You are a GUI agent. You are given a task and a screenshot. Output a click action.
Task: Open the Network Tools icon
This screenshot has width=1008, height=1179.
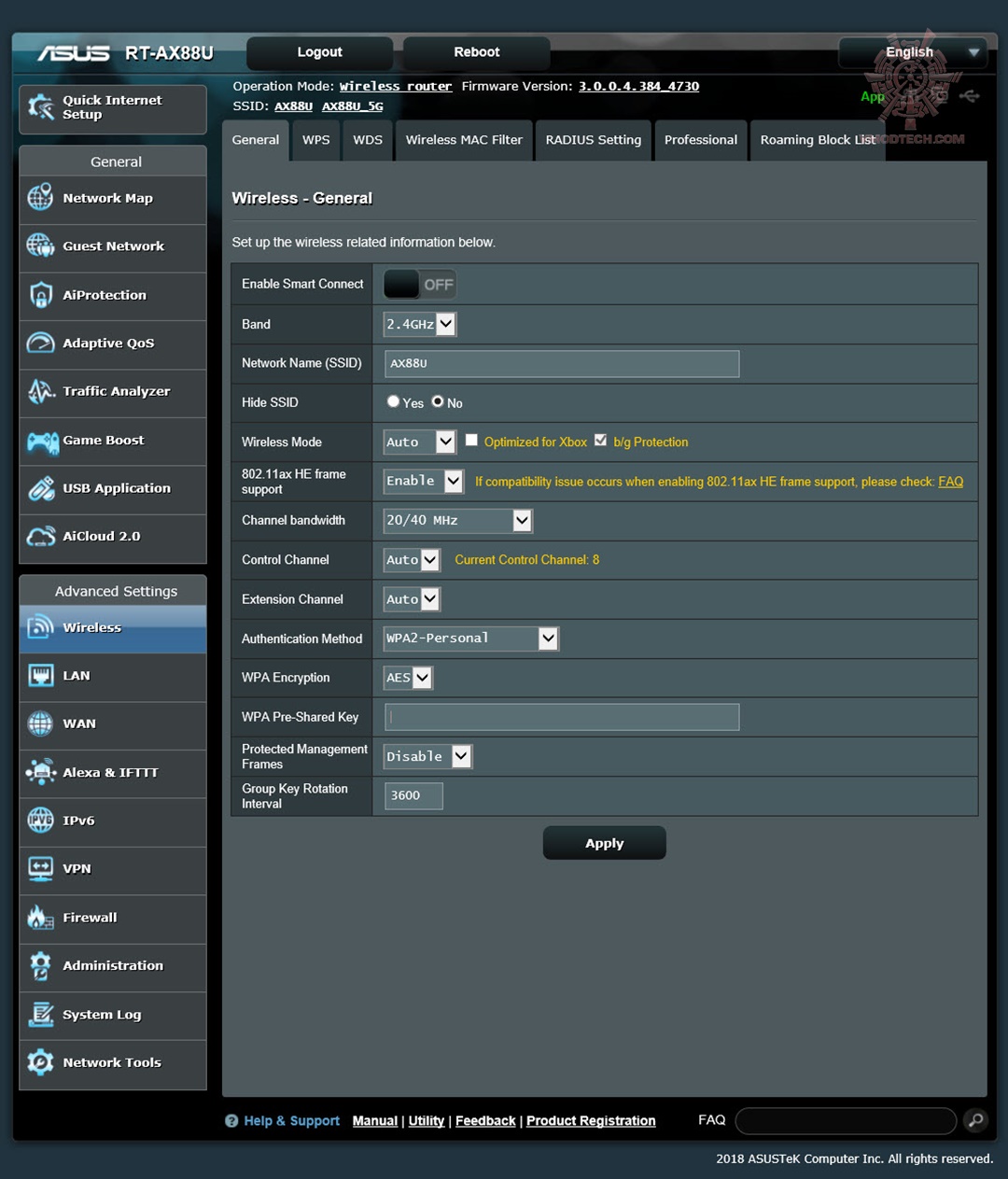tap(41, 1062)
